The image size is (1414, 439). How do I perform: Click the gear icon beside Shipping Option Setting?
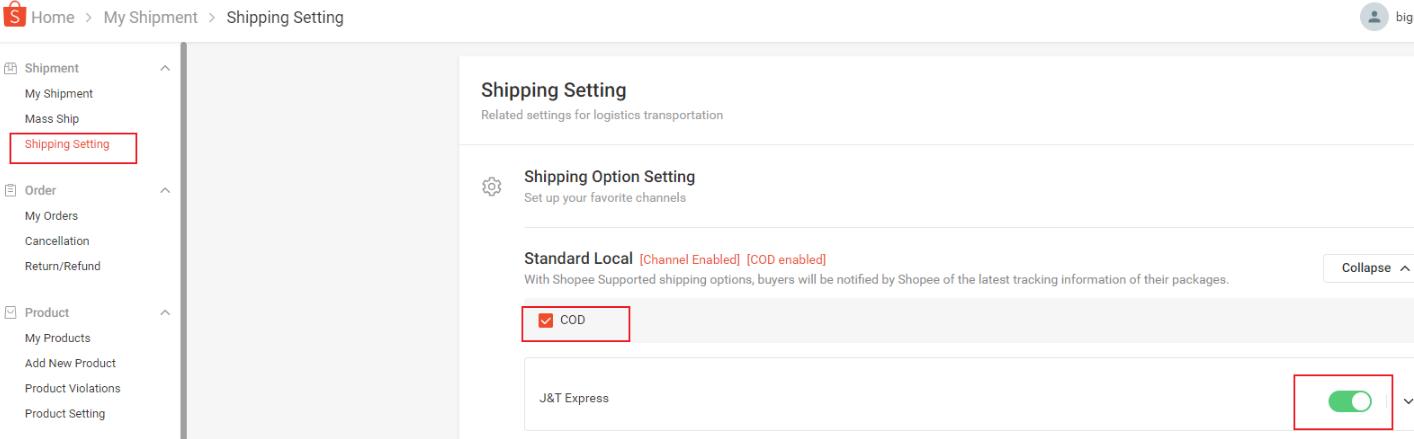(x=491, y=187)
